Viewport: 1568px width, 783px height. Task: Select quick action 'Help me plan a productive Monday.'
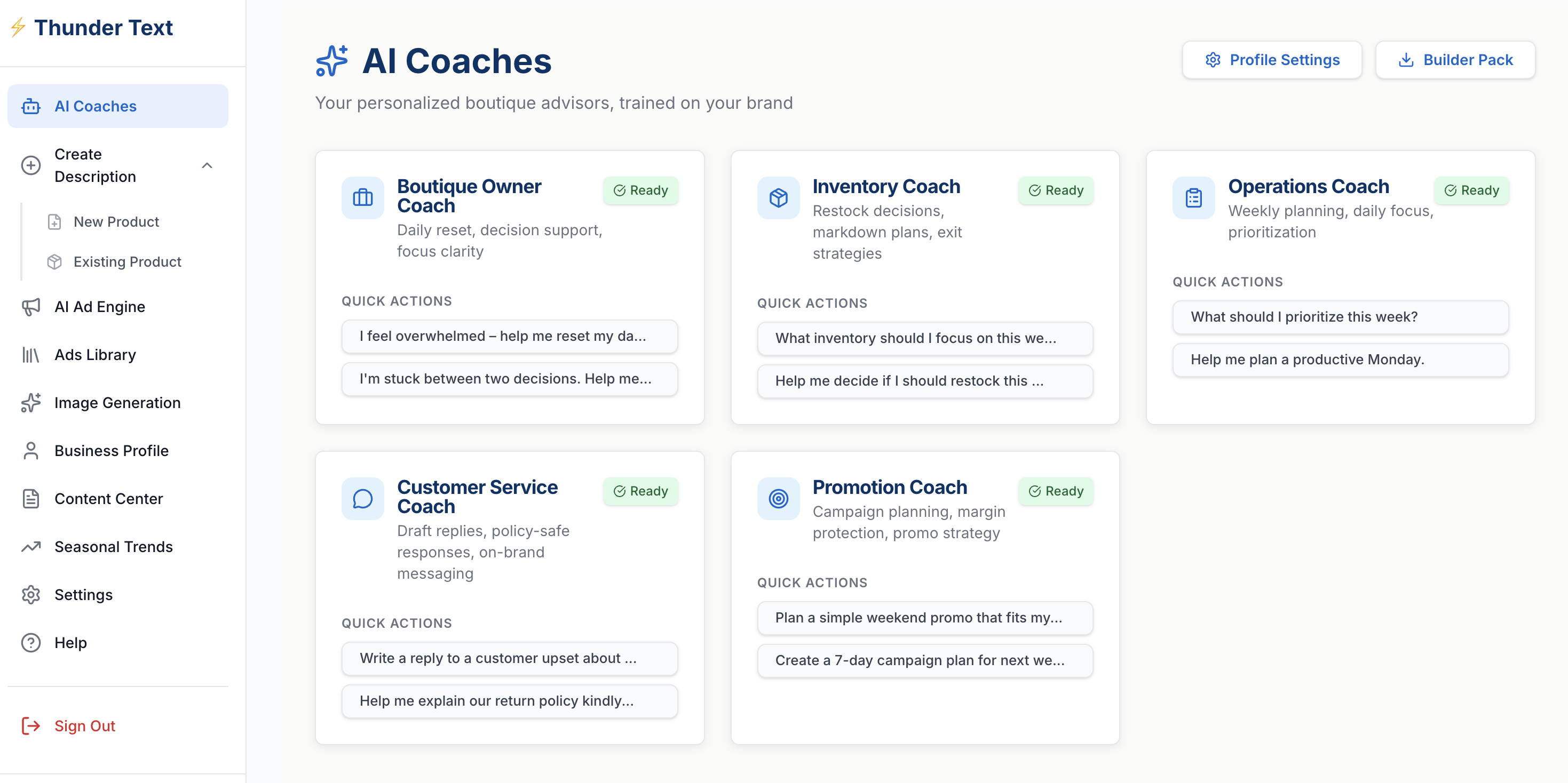coord(1340,359)
